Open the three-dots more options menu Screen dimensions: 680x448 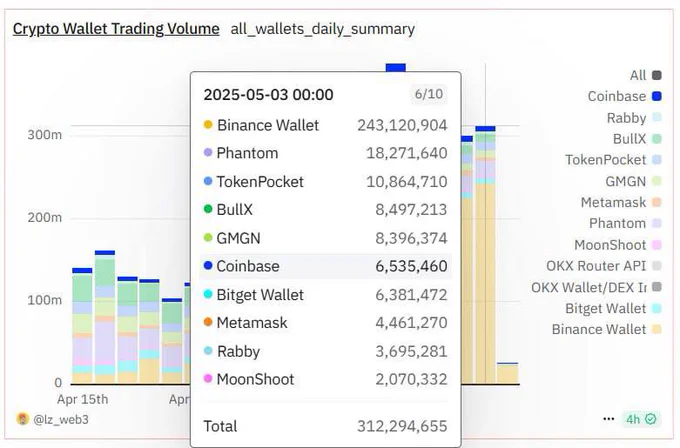tap(608, 419)
